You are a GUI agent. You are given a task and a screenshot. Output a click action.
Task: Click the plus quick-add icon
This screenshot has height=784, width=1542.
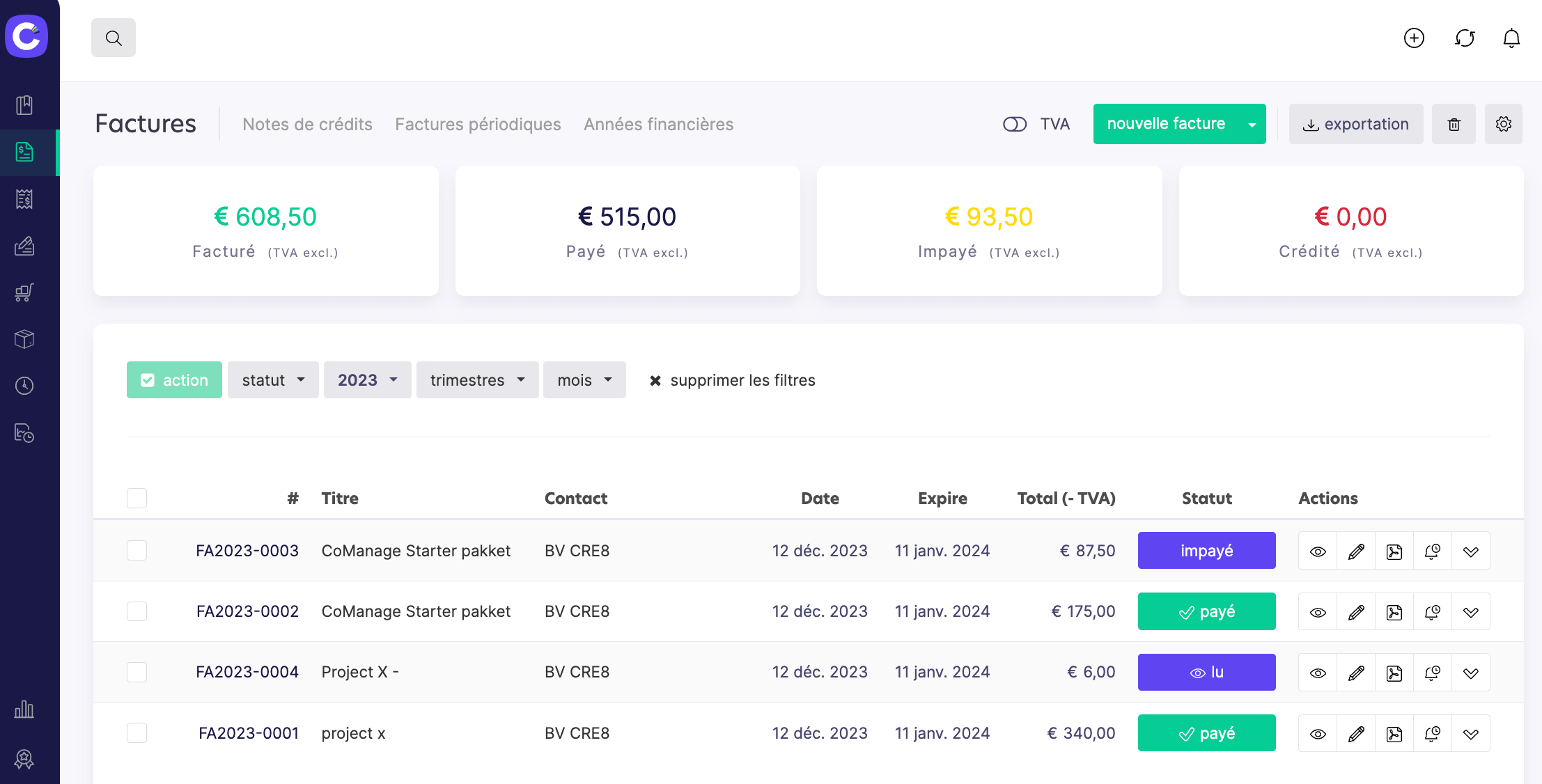tap(1414, 38)
